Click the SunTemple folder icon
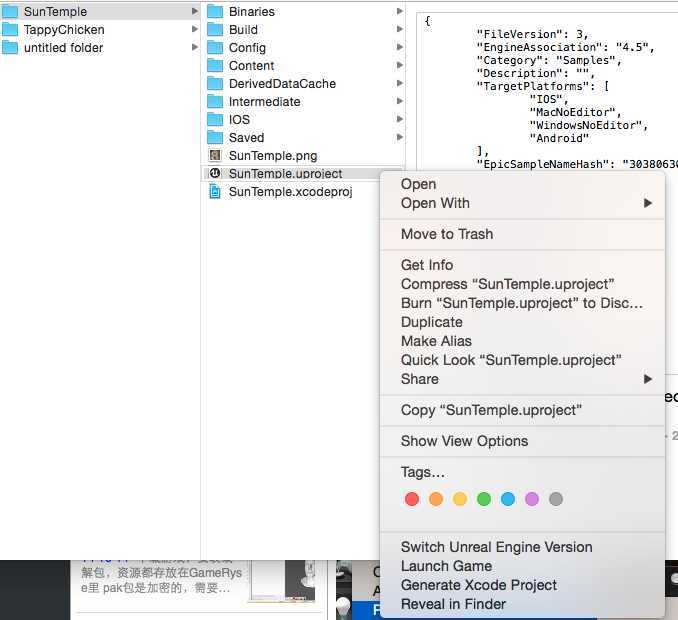The height and width of the screenshot is (620, 678). [x=10, y=12]
